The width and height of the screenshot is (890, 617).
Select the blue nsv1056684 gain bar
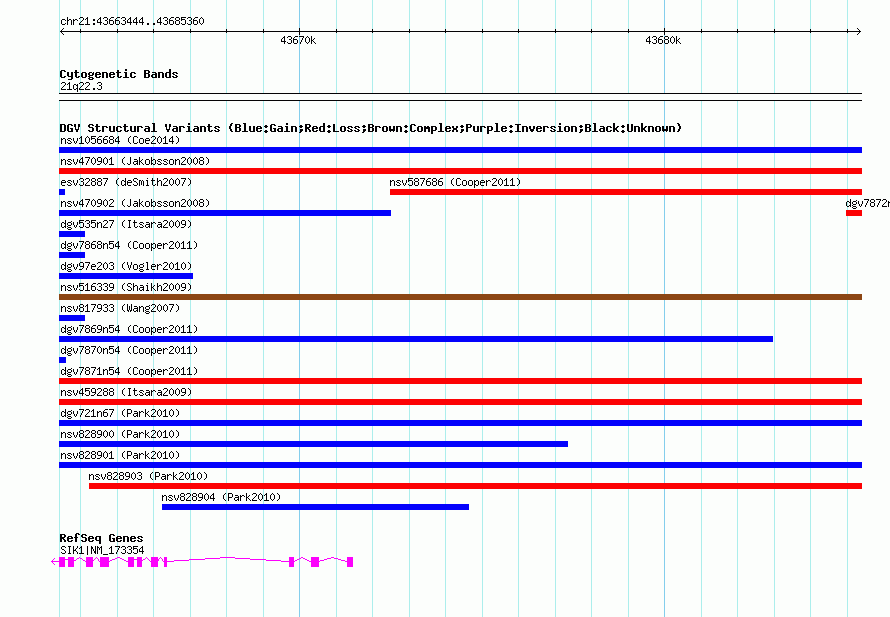[460, 150]
